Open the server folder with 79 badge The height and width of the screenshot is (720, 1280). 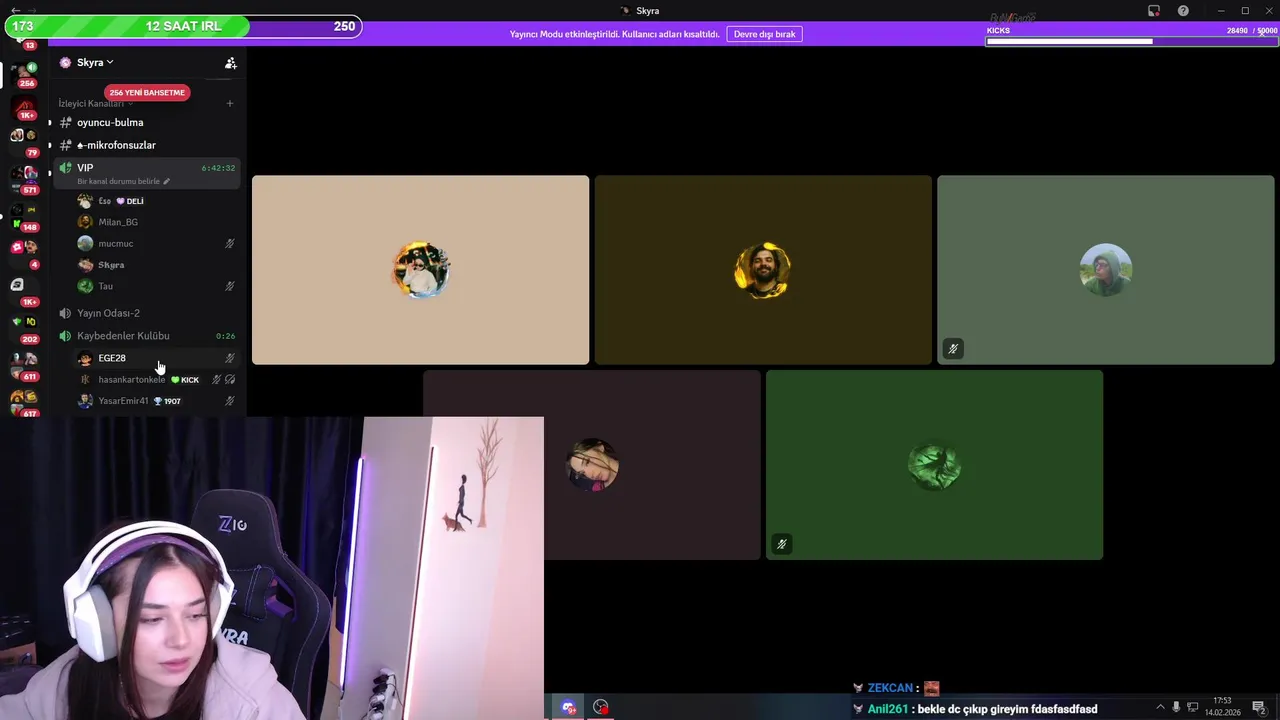coord(25,140)
